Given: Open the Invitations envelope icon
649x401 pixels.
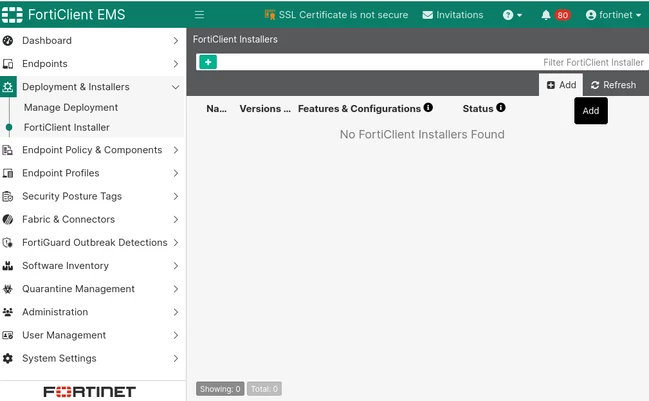Looking at the screenshot, I should pyautogui.click(x=428, y=15).
